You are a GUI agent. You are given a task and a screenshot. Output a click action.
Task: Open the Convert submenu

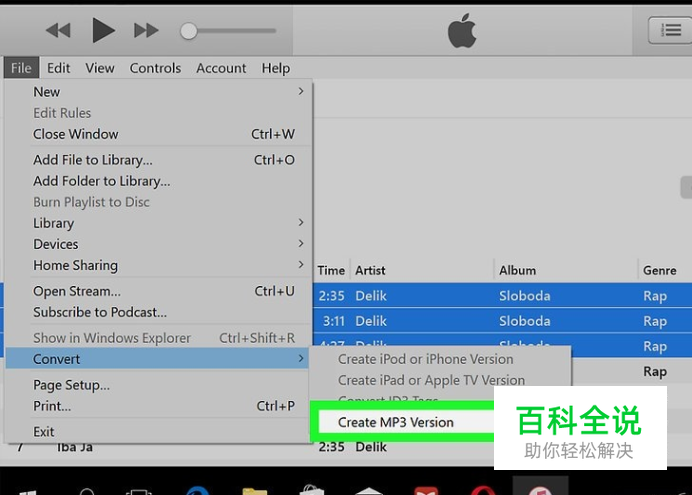(x=158, y=359)
